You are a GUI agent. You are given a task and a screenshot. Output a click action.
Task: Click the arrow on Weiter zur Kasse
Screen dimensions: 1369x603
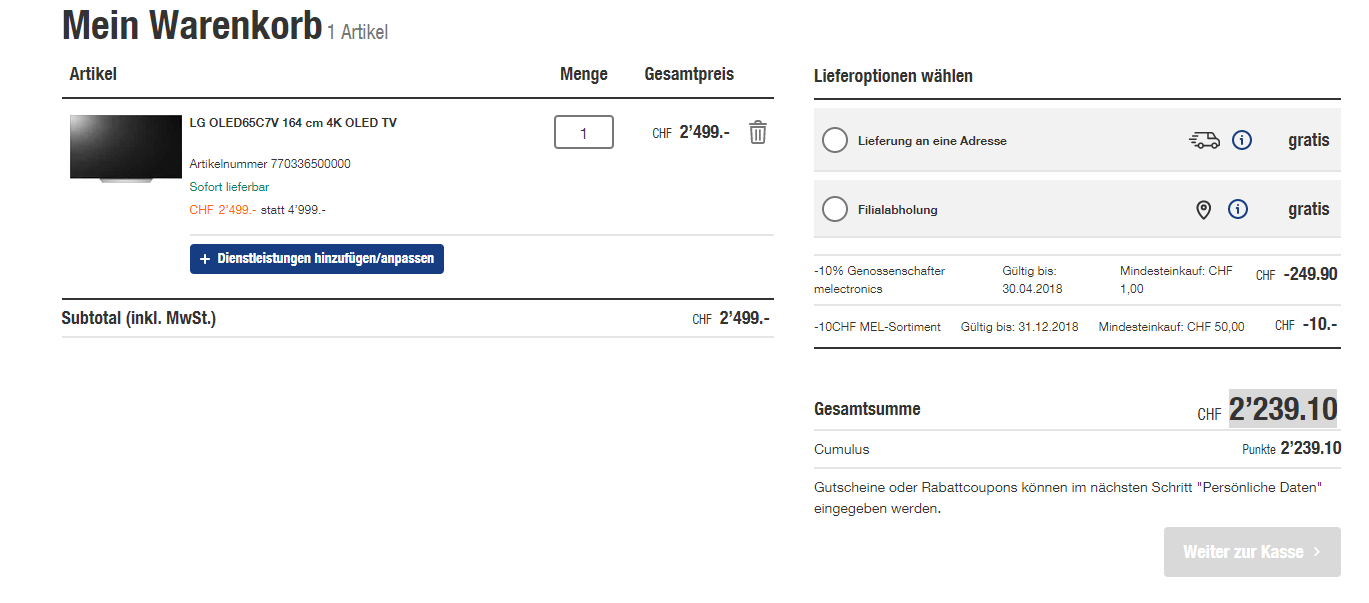[x=1317, y=552]
